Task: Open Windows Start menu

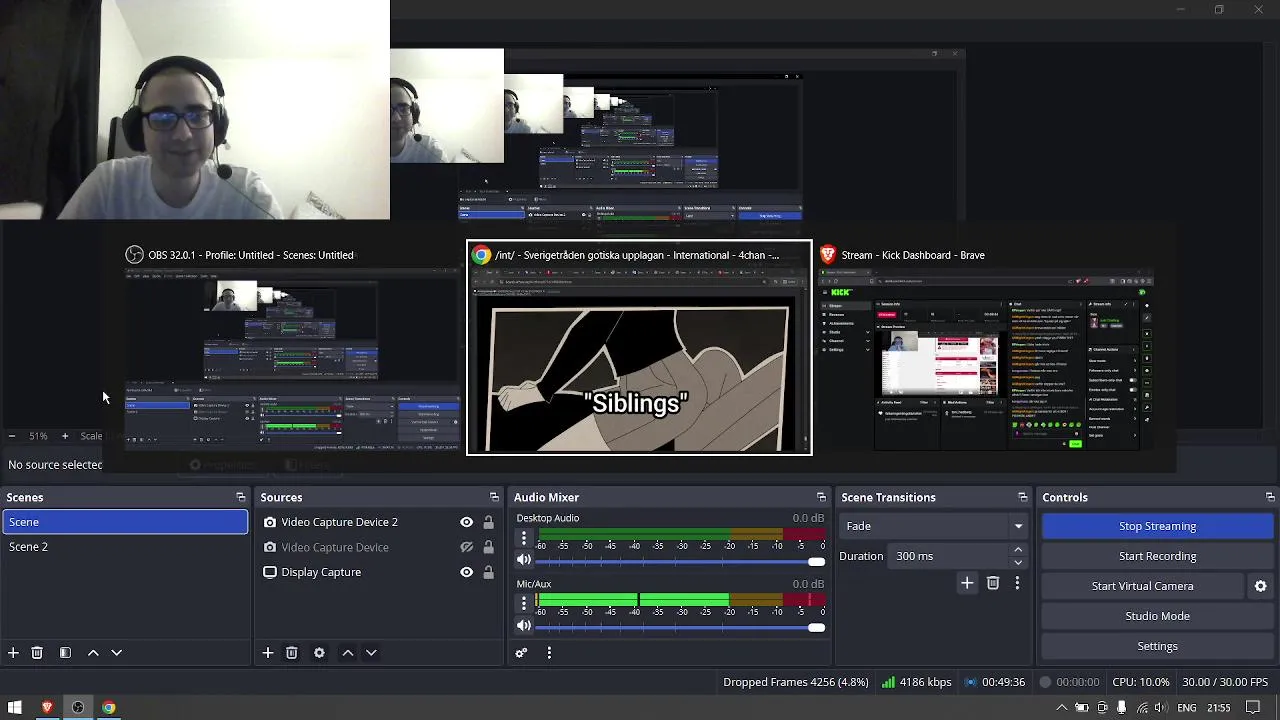Action: point(15,708)
